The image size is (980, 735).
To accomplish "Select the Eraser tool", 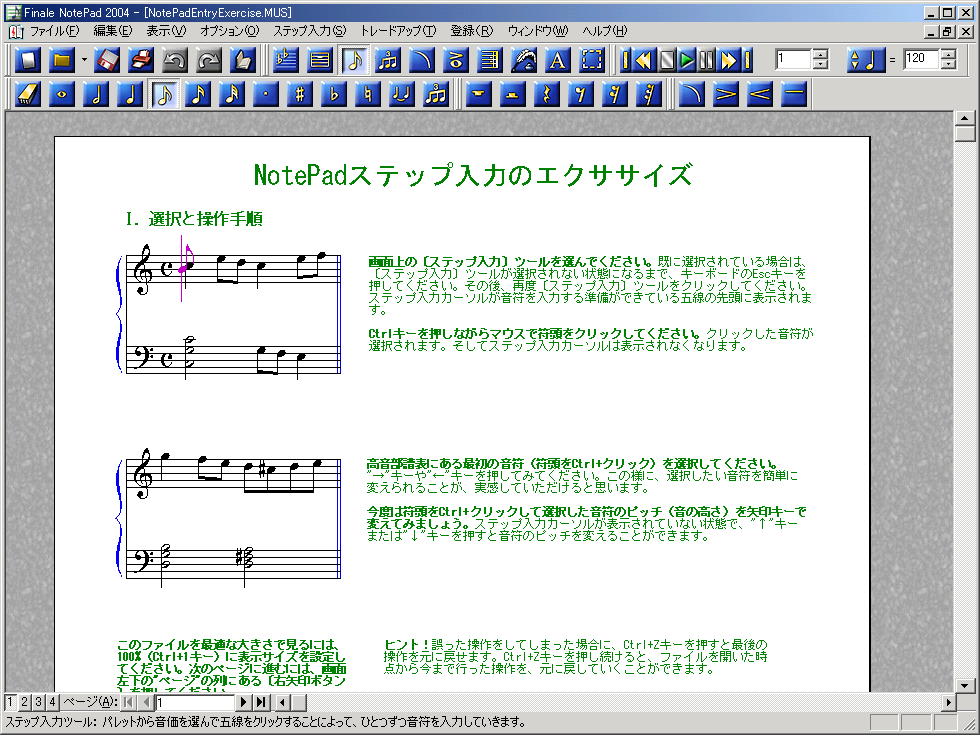I will click(x=27, y=94).
